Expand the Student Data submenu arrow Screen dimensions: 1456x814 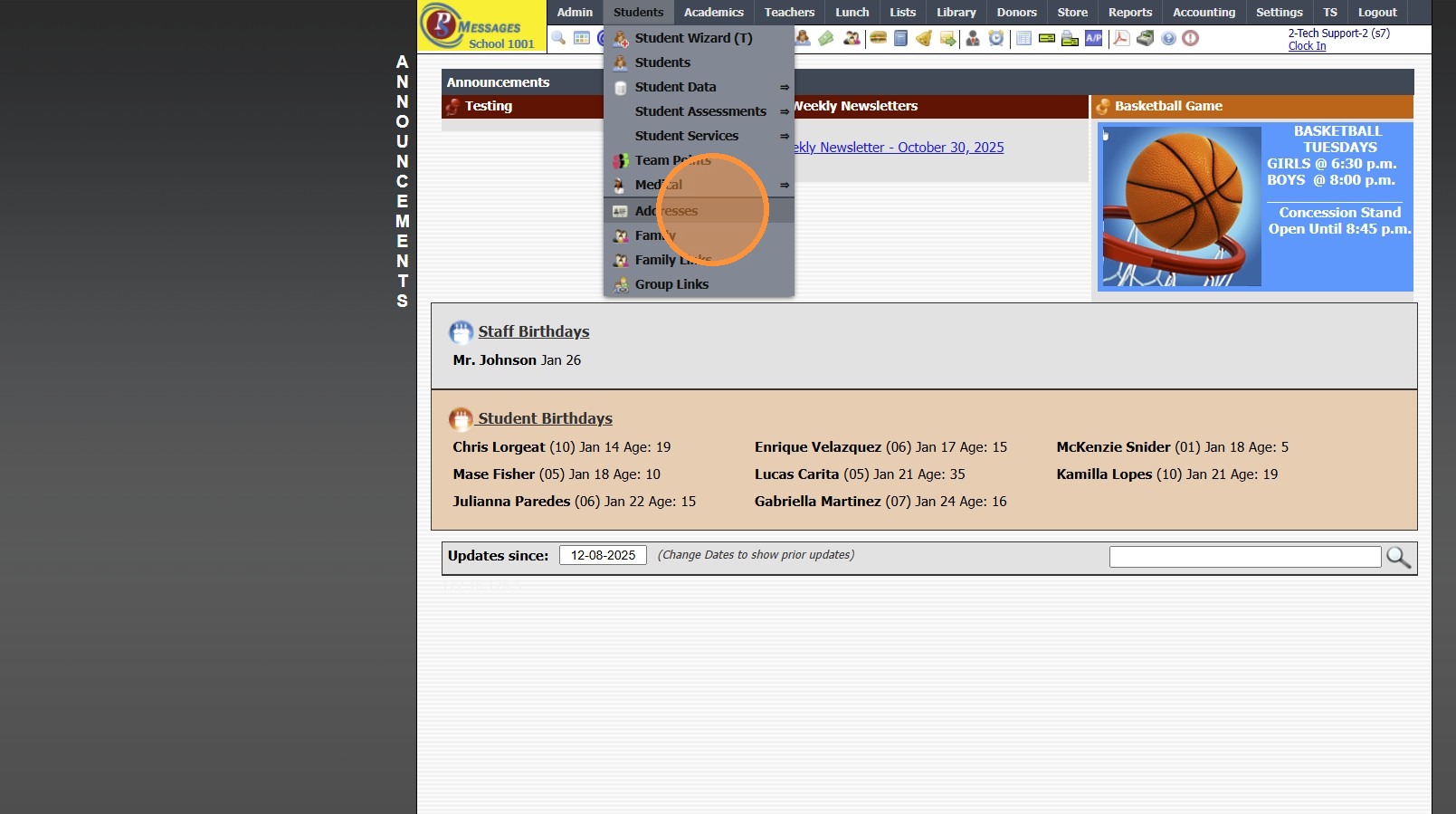tap(784, 87)
